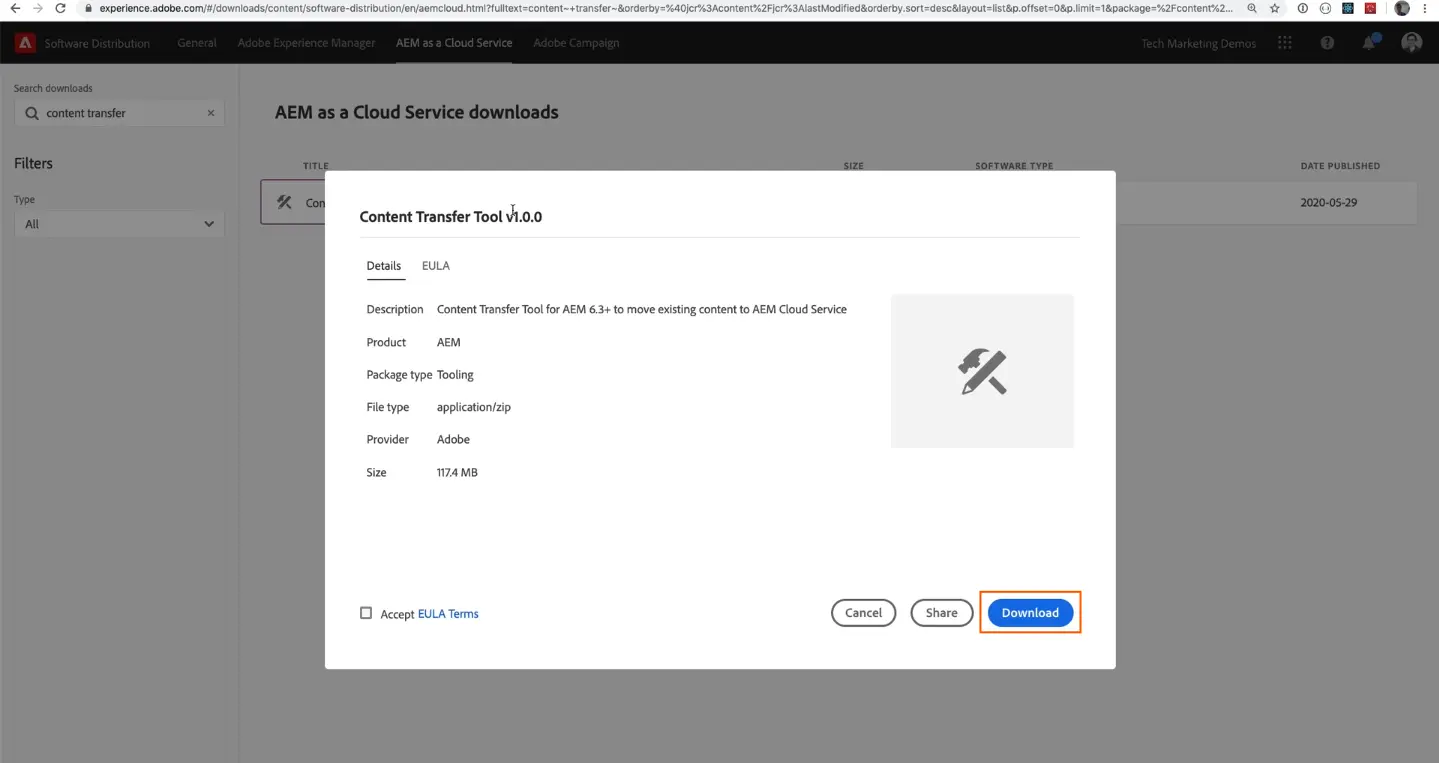
Task: Go forward in the browser
Action: (38, 8)
